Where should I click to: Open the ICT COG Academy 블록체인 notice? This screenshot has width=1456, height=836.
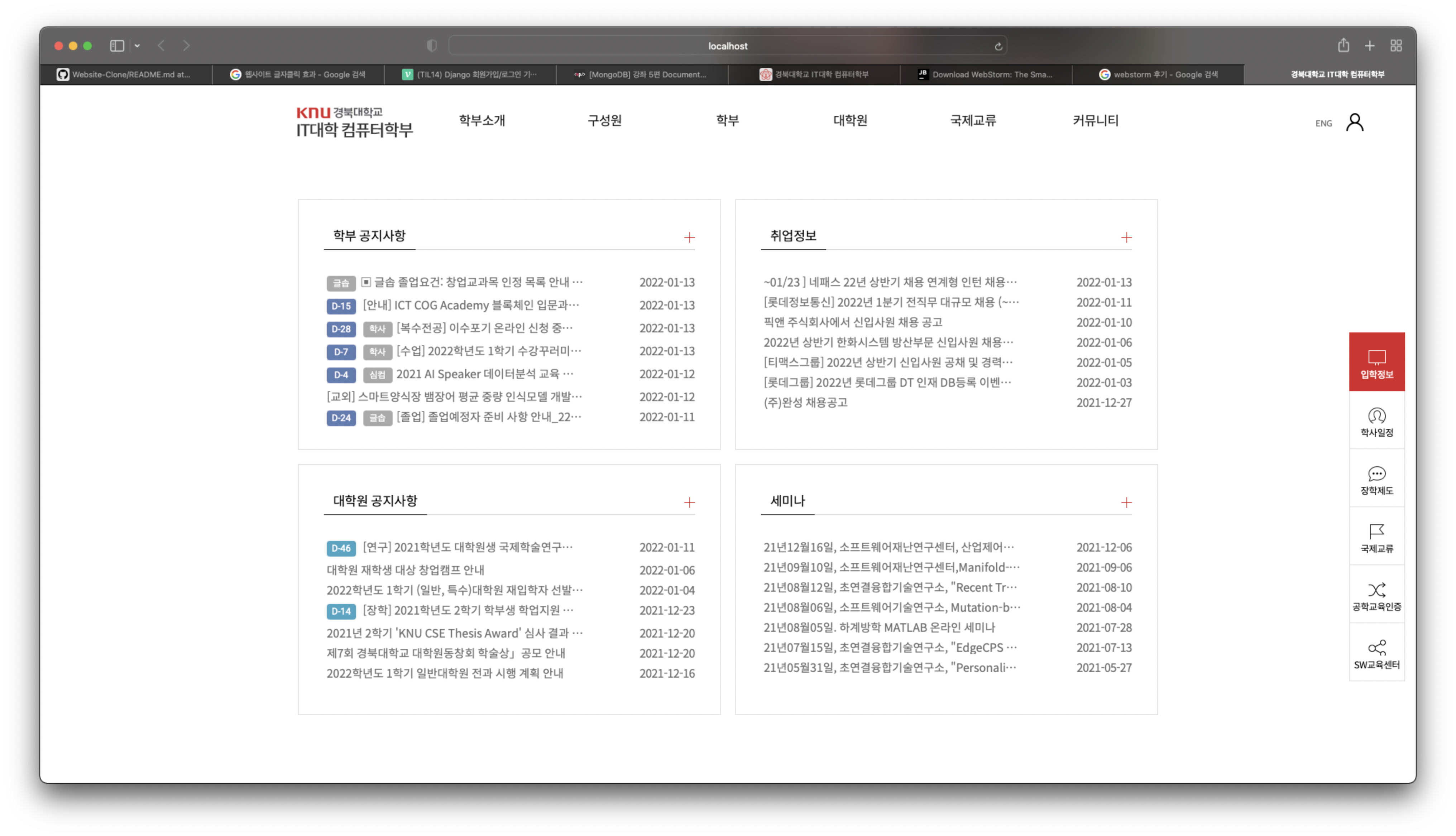[471, 305]
